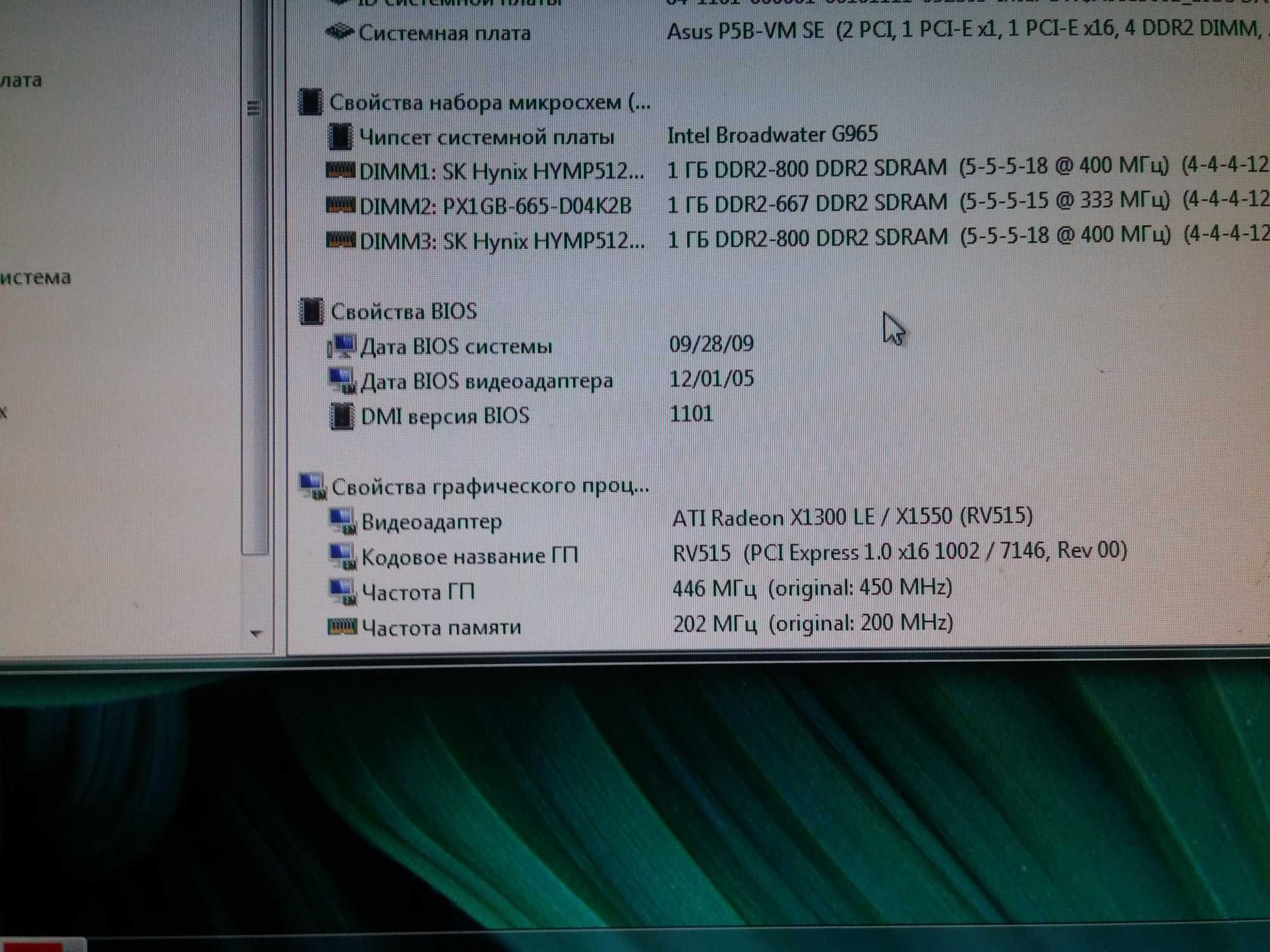Select the Дата BIOS видеоадаптера label
1270x952 pixels.
point(486,381)
